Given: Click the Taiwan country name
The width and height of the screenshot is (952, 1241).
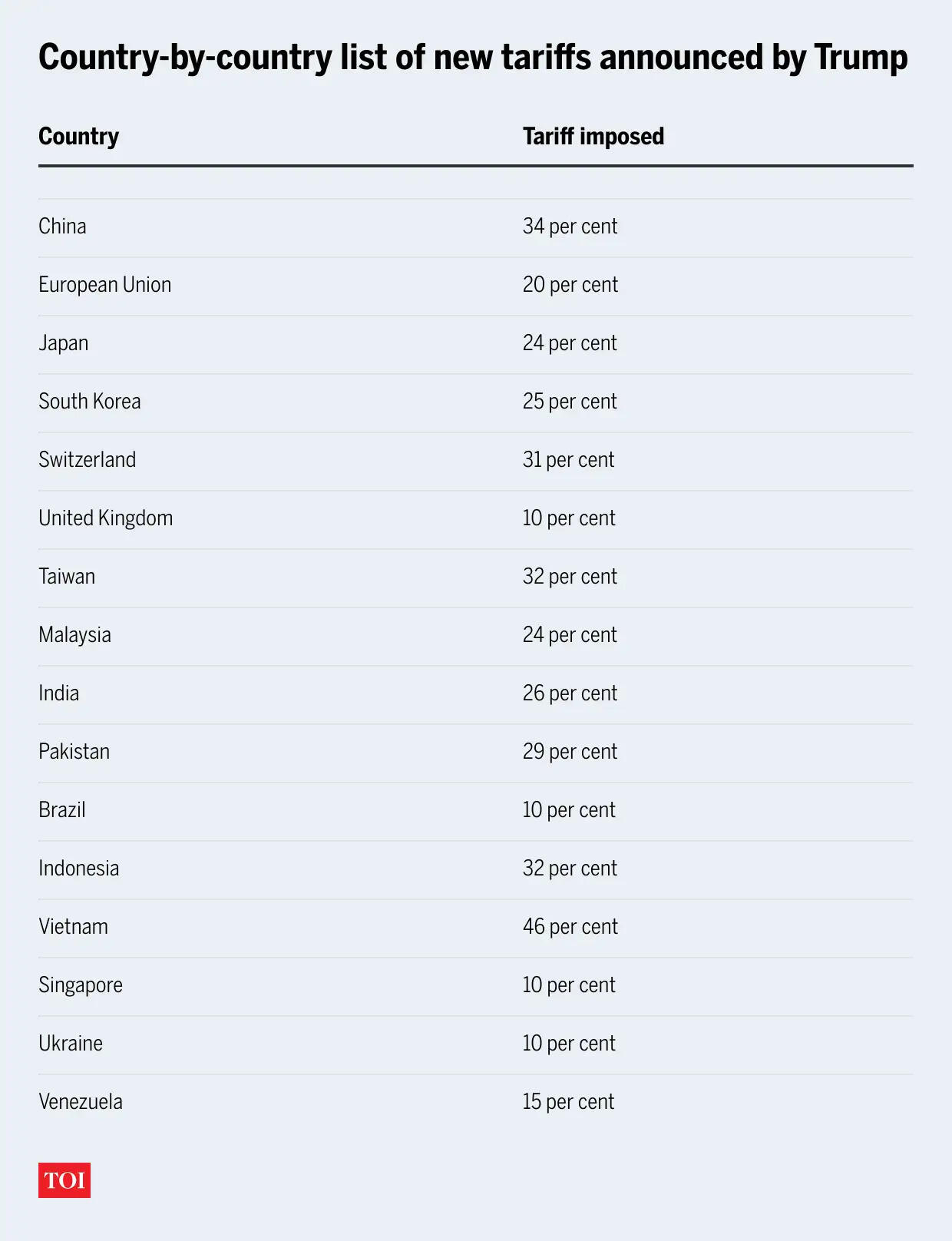Looking at the screenshot, I should coord(67,577).
